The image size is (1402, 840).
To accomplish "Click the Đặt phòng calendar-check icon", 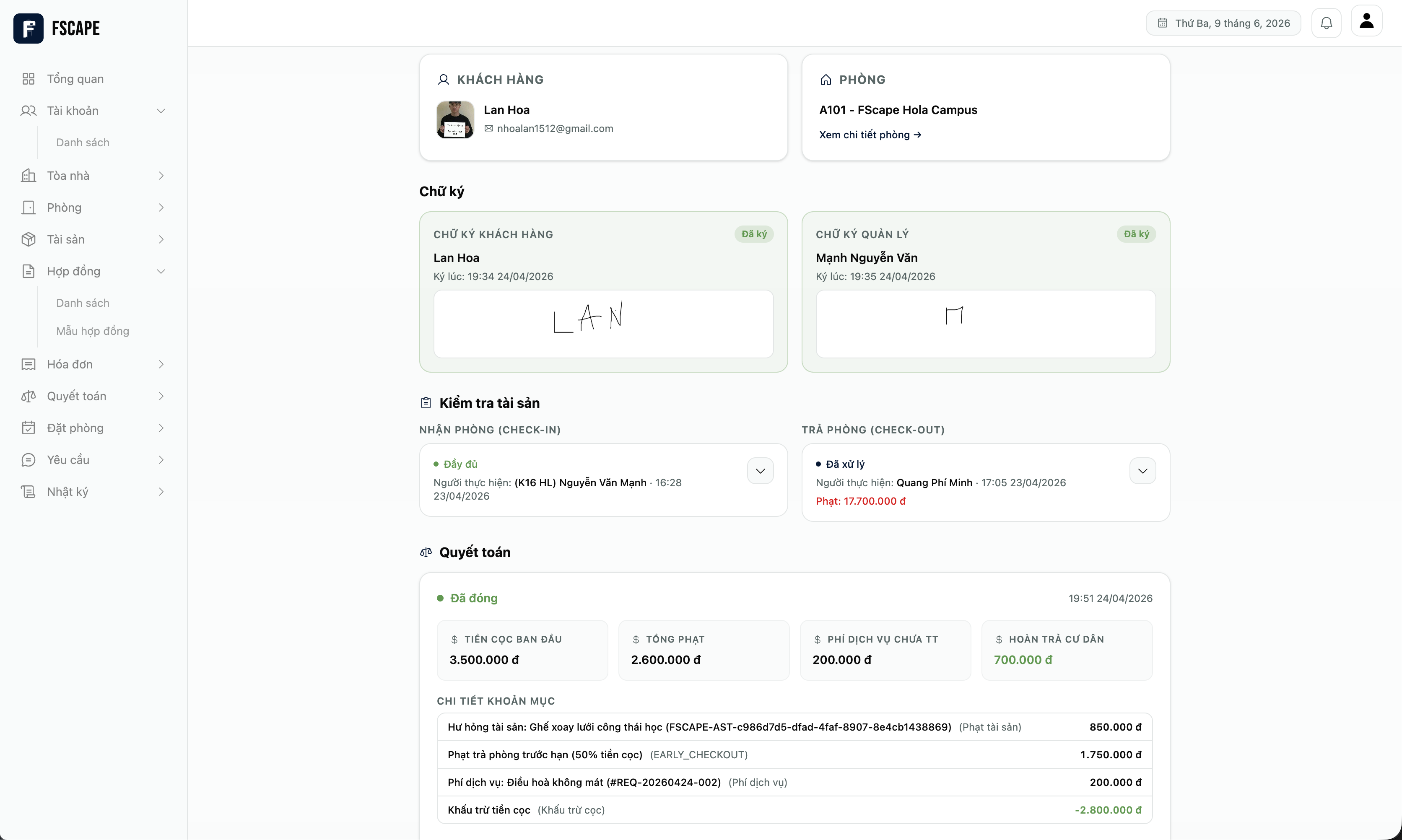I will 29,428.
